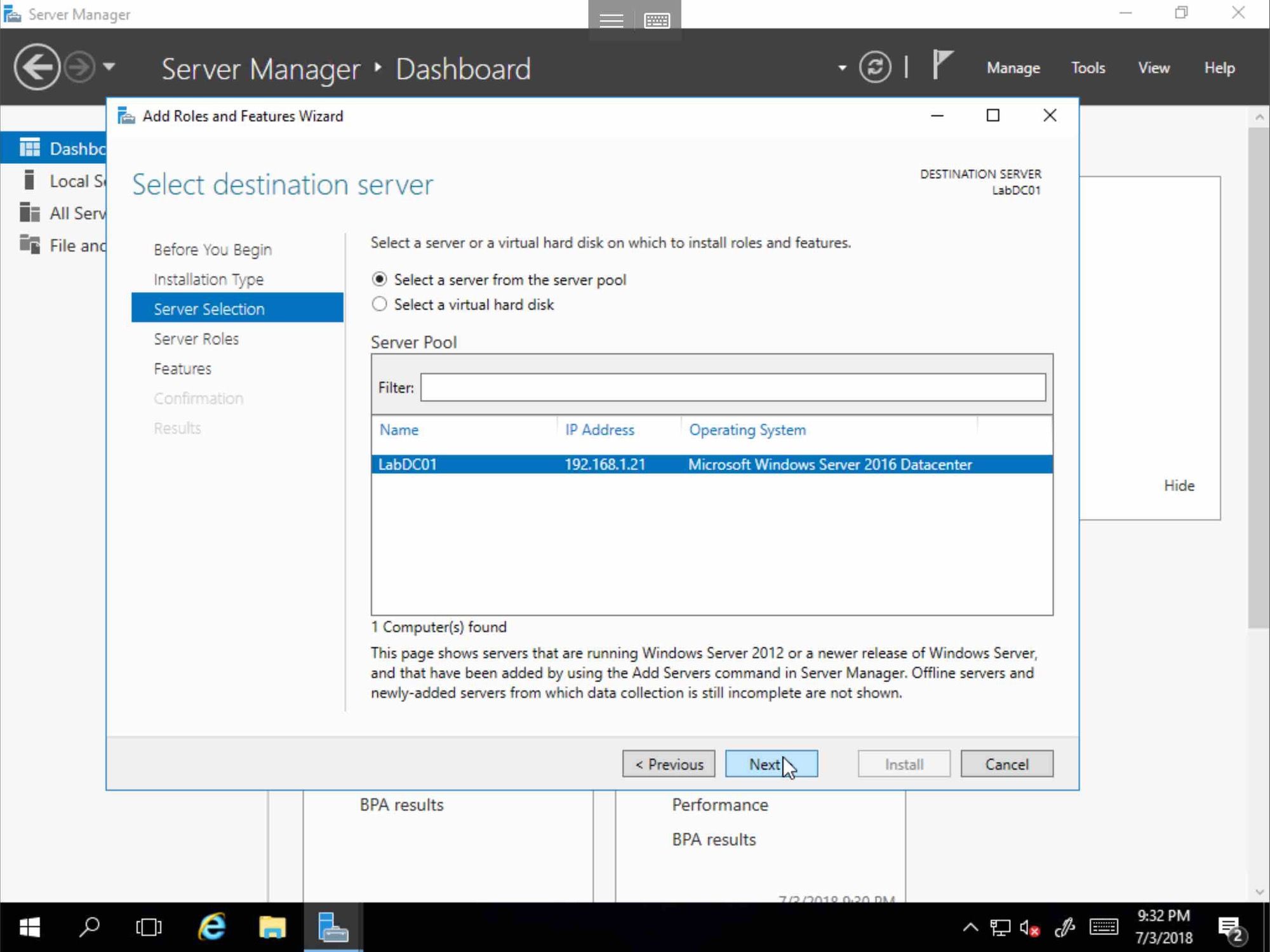Viewport: 1270px width, 952px height.
Task: Click the taskbar clock
Action: pyautogui.click(x=1163, y=927)
